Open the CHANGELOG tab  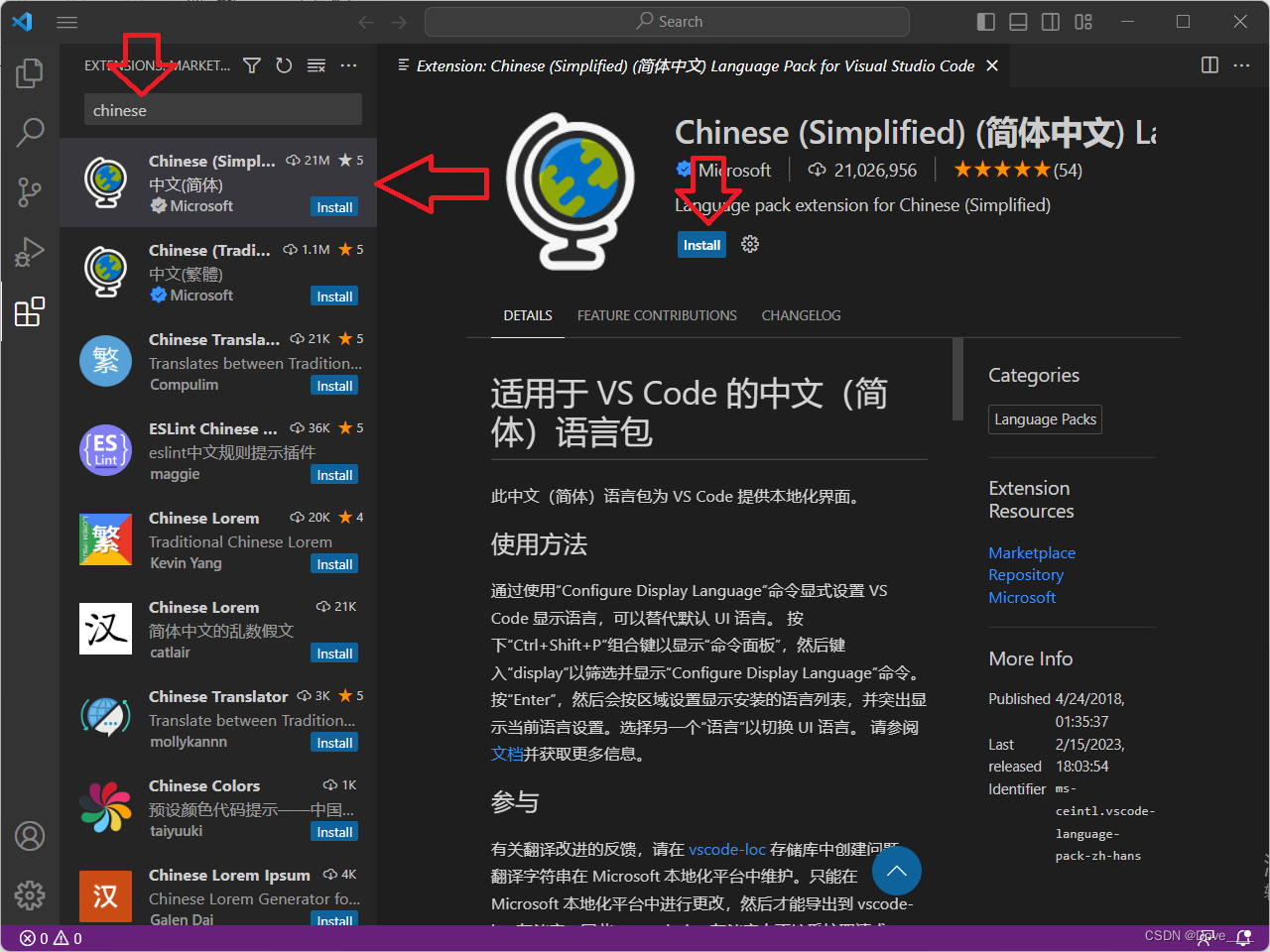point(802,315)
